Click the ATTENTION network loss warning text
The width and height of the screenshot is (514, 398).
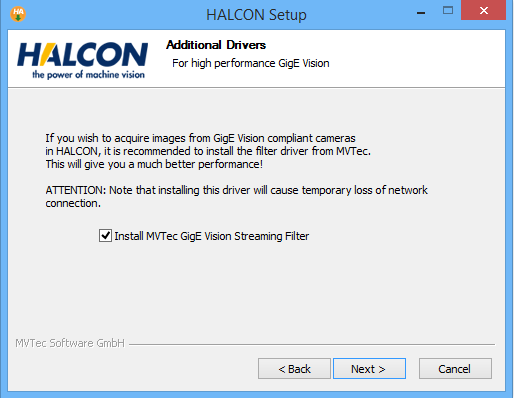point(236,196)
